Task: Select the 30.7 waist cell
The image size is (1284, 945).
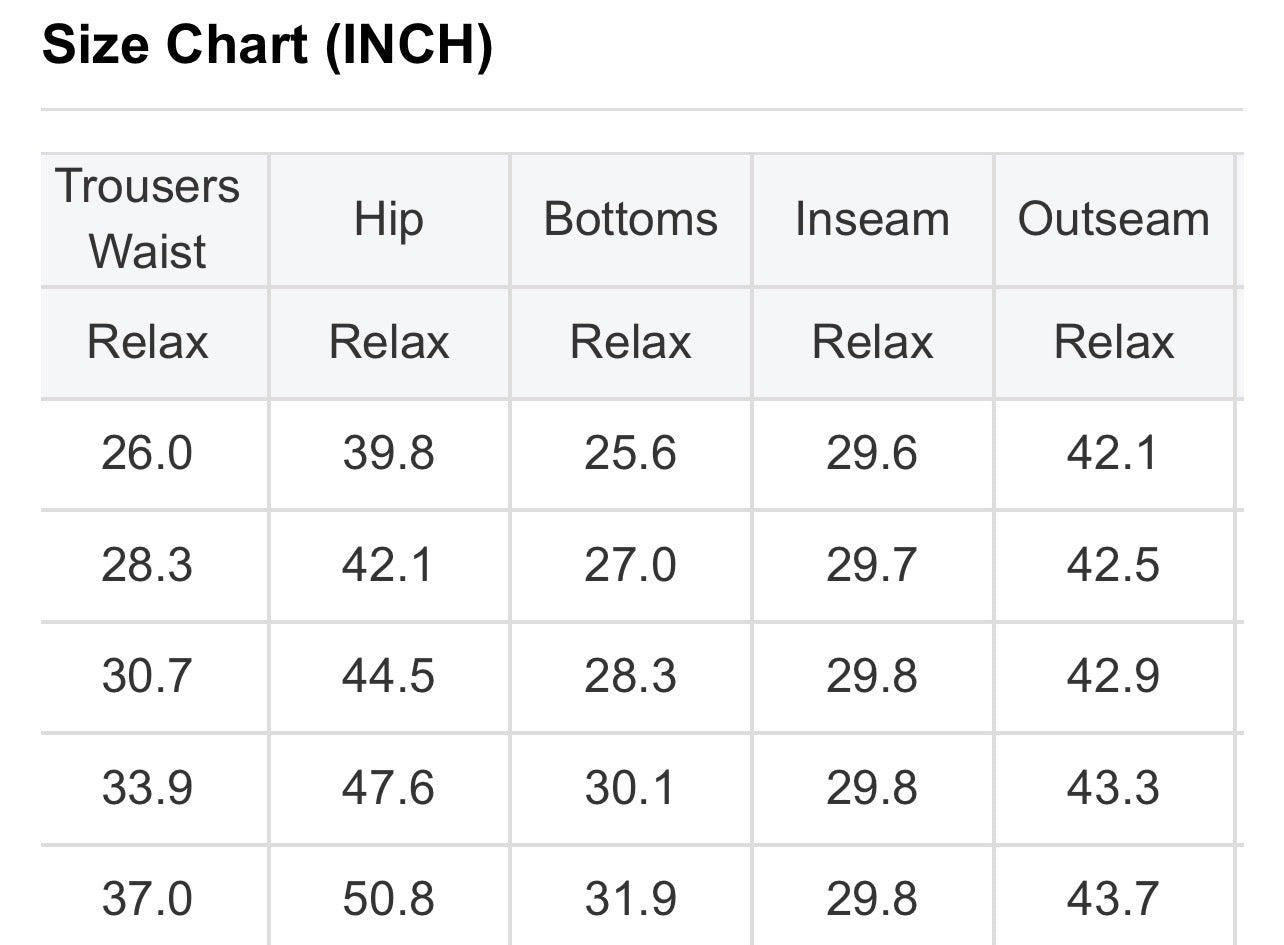Action: point(147,676)
